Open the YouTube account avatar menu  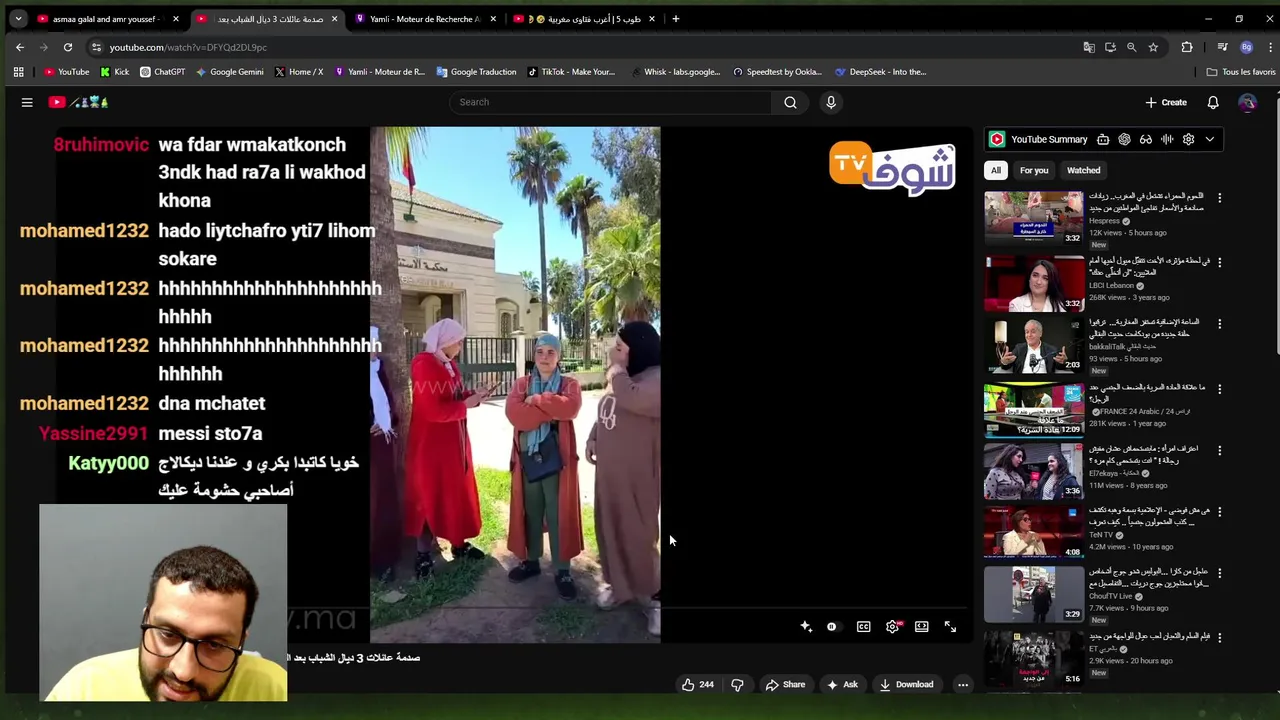[x=1246, y=102]
